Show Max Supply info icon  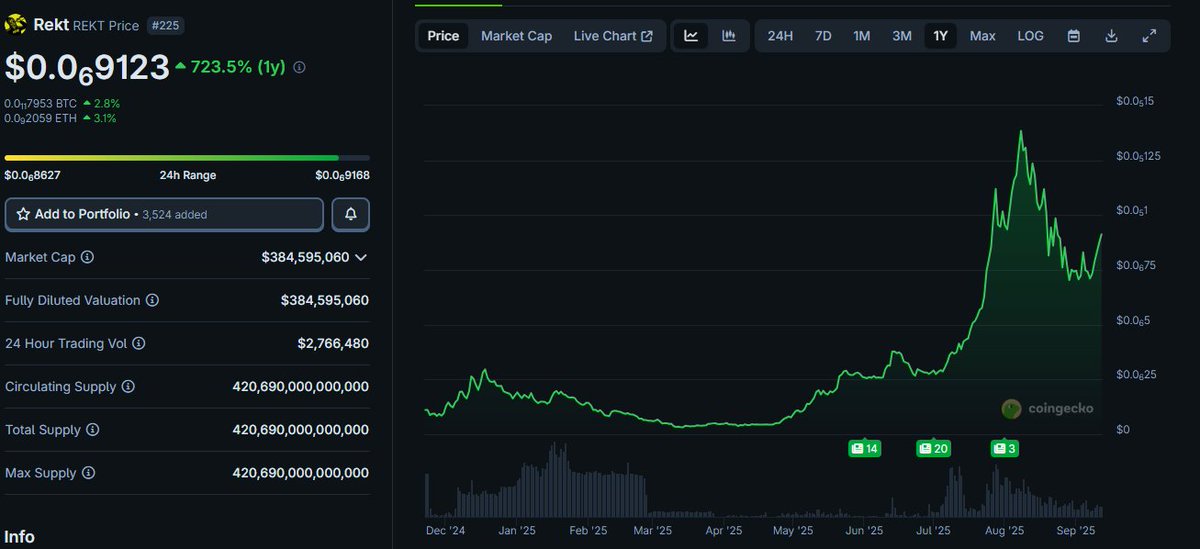(87, 472)
